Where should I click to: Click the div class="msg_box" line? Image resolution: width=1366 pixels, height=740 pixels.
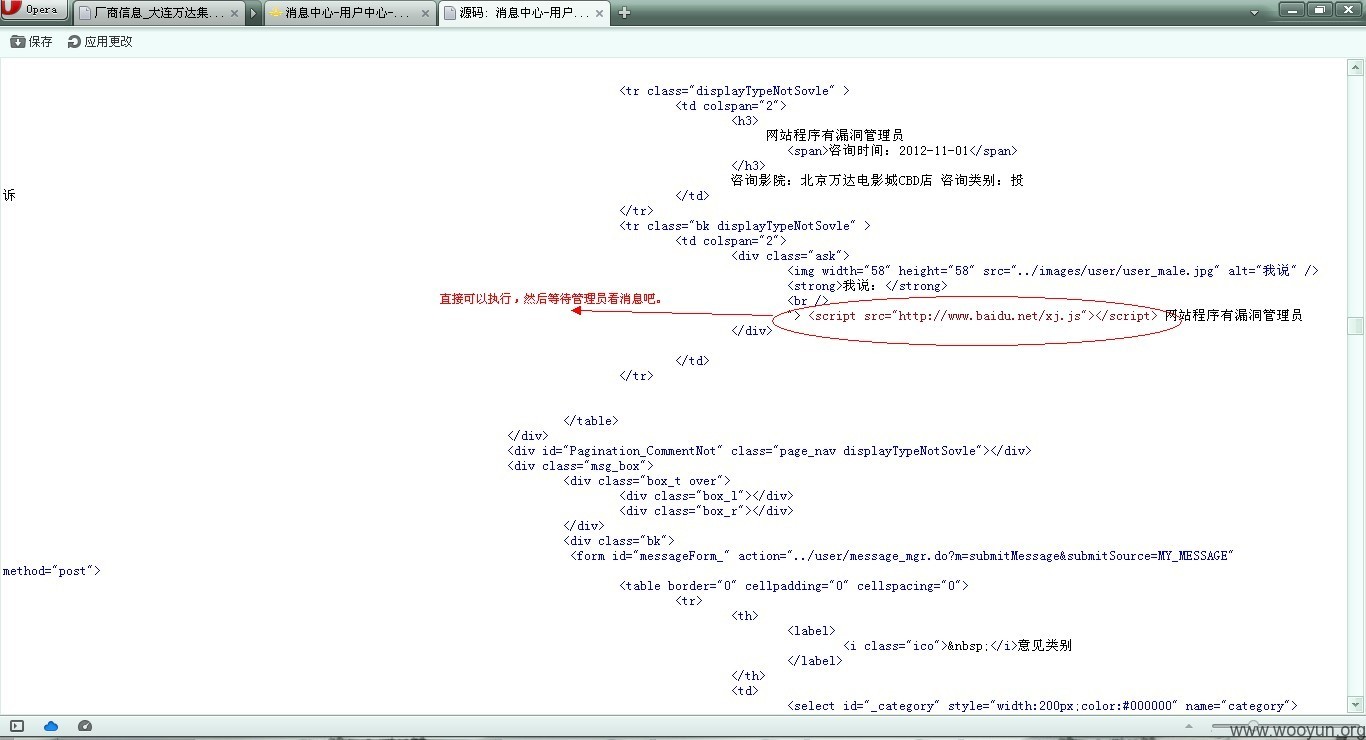[x=580, y=466]
